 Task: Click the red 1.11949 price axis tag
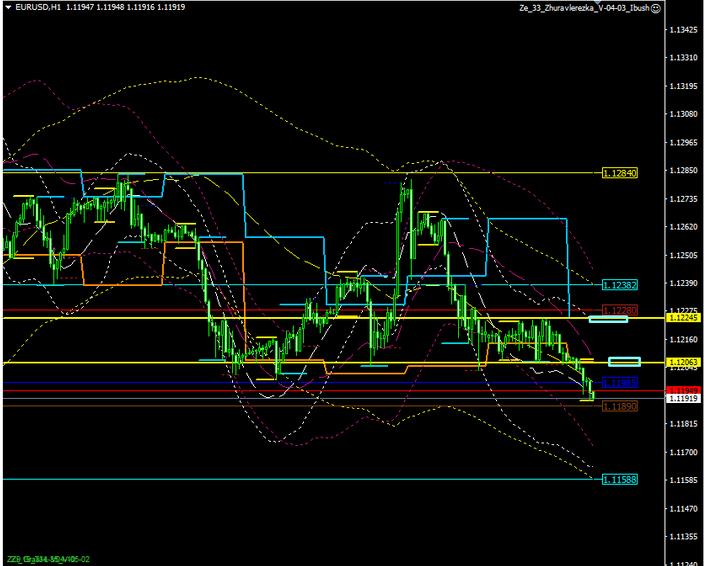click(683, 390)
